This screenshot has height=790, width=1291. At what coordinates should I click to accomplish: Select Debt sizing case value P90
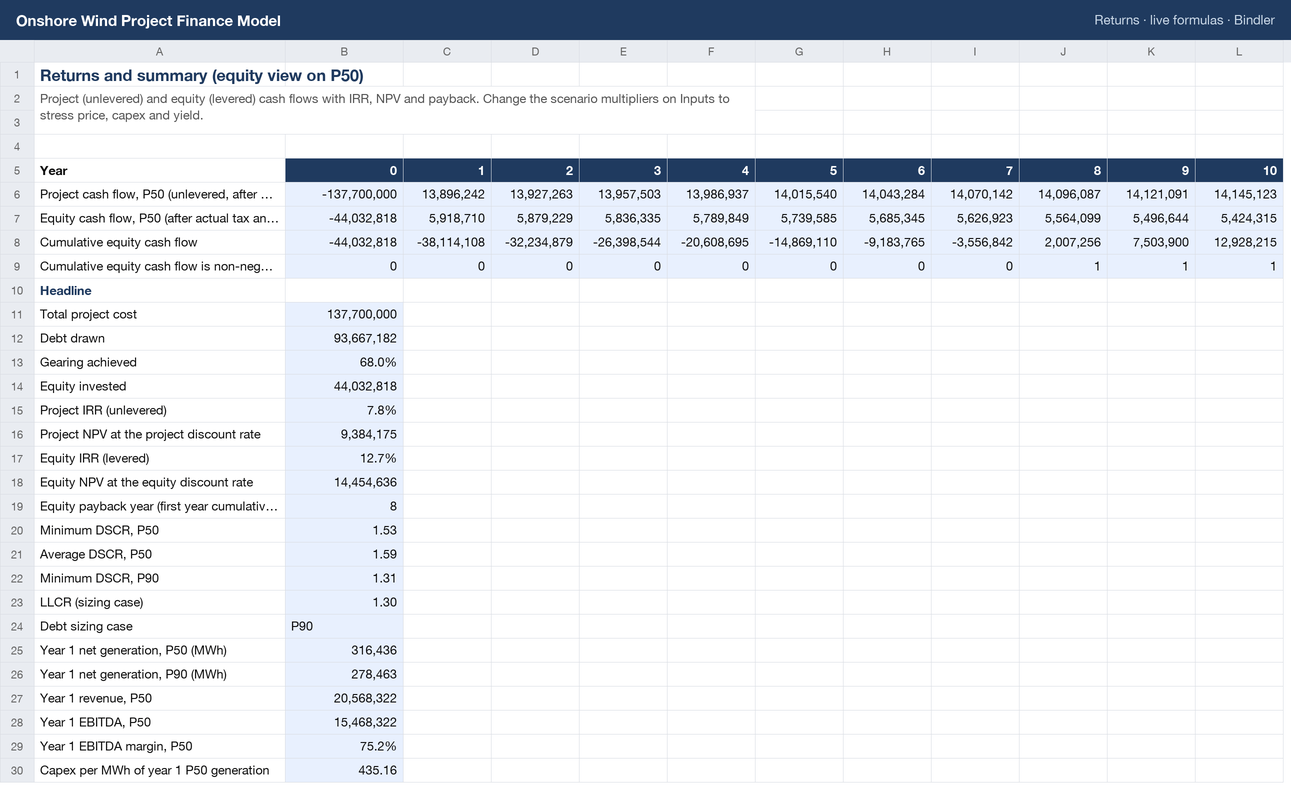[344, 626]
